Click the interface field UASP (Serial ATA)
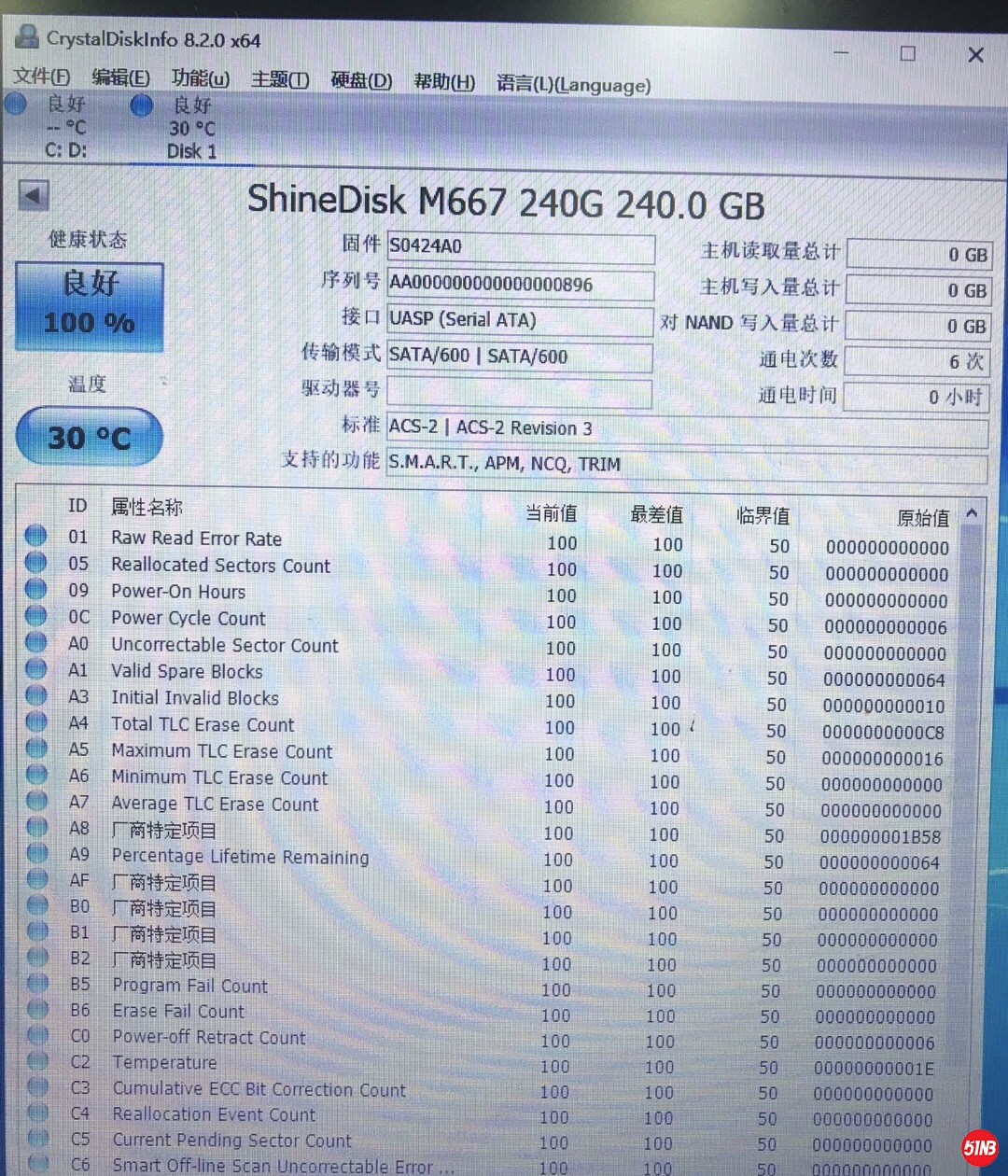The width and height of the screenshot is (1008, 1176). pos(520,320)
